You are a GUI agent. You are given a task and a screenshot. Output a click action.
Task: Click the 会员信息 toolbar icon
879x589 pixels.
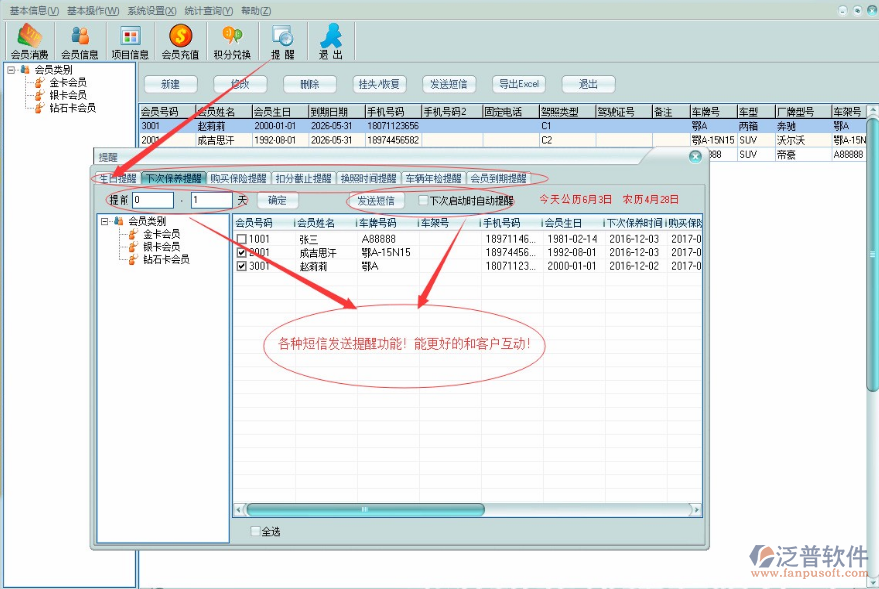click(80, 40)
